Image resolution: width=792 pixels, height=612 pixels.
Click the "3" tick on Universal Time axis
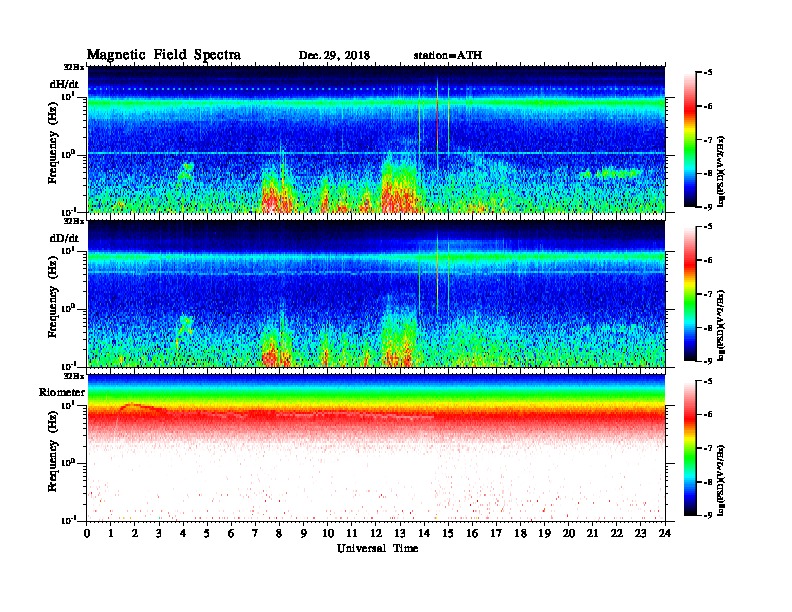(159, 534)
